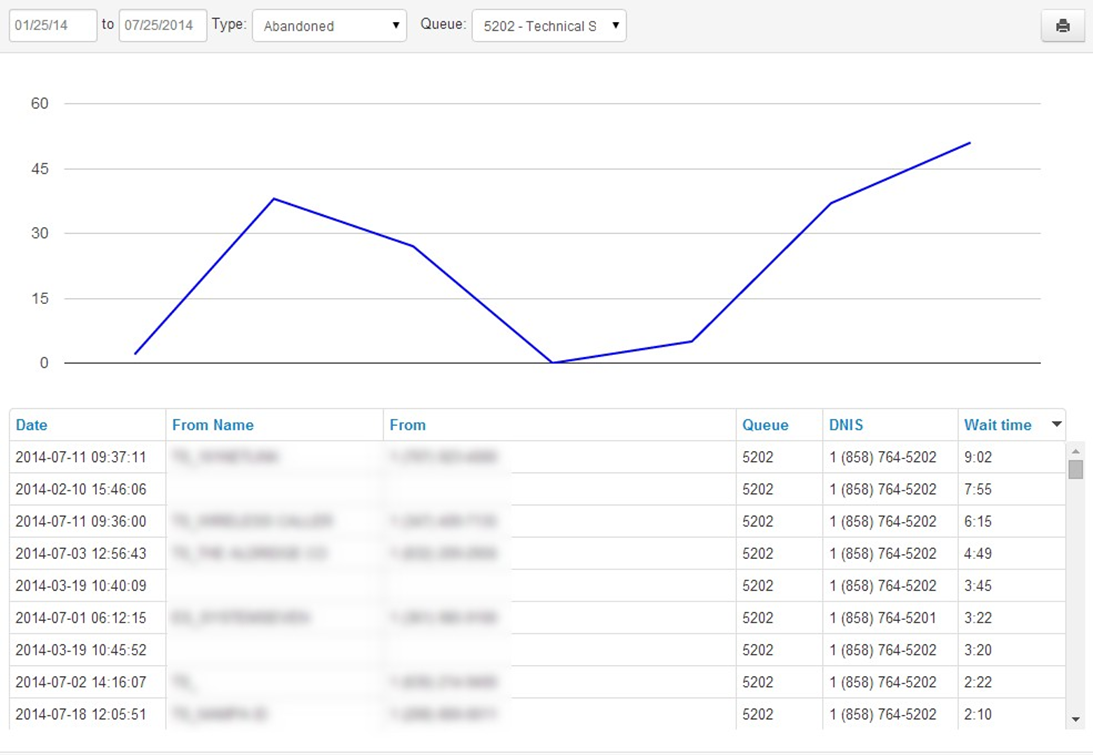
Task: Select the row dated 2014-07-01 06:12:15
Action: [537, 618]
